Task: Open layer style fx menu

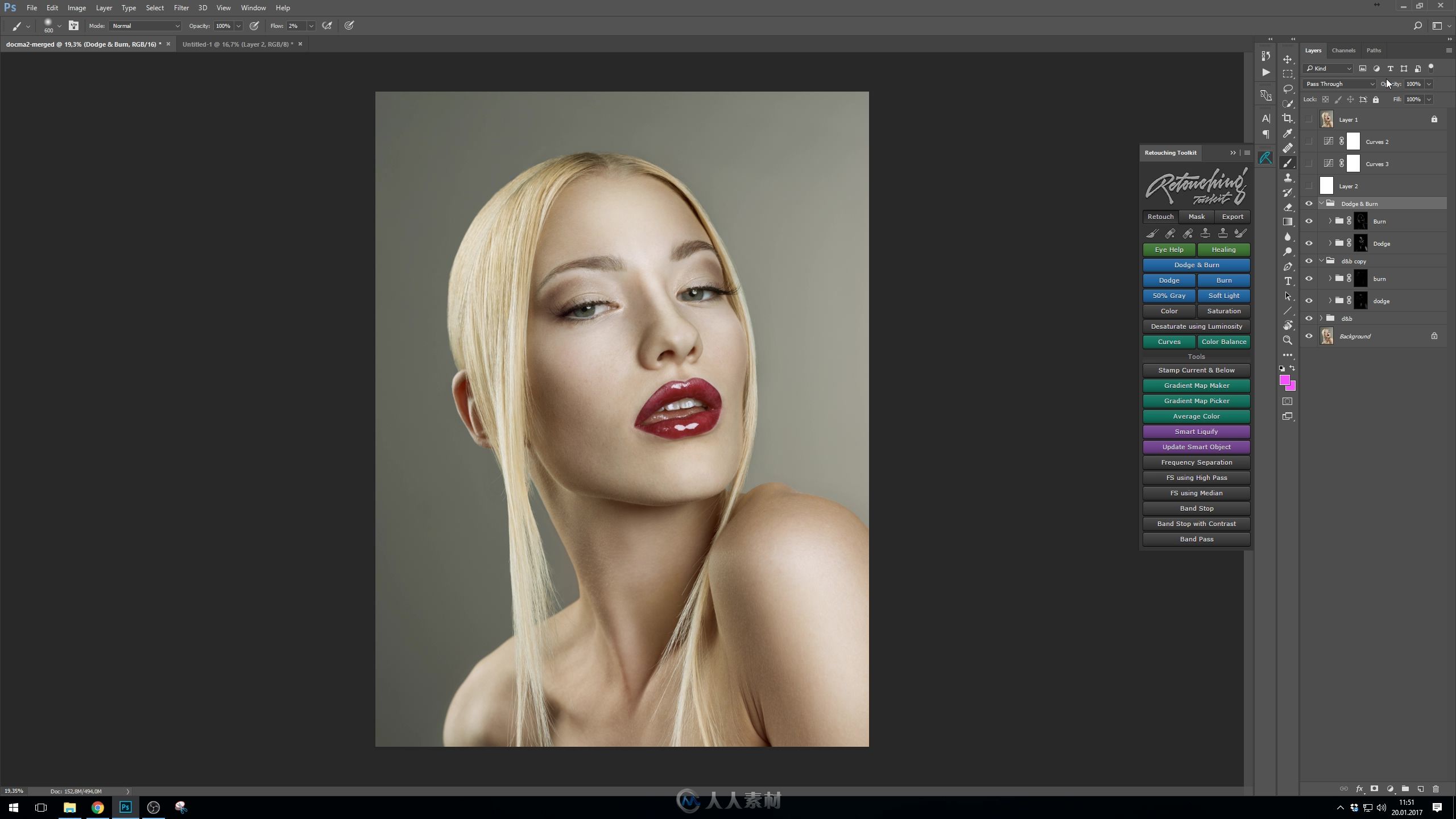Action: [x=1359, y=789]
